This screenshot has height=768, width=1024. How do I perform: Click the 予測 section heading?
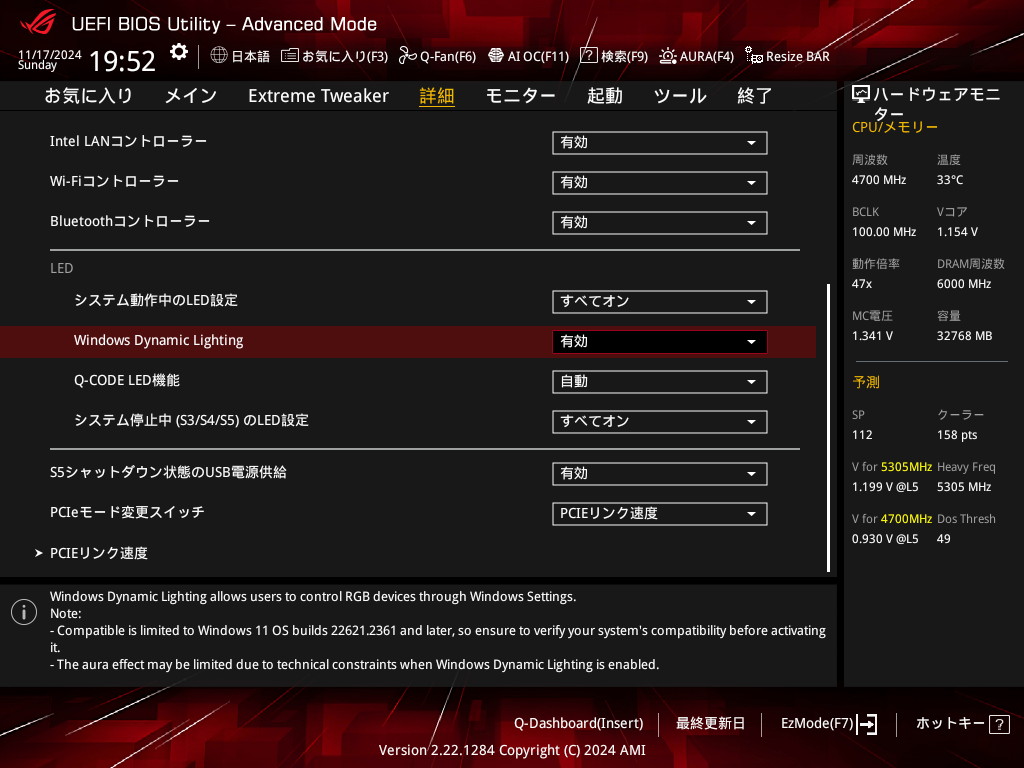[866, 382]
